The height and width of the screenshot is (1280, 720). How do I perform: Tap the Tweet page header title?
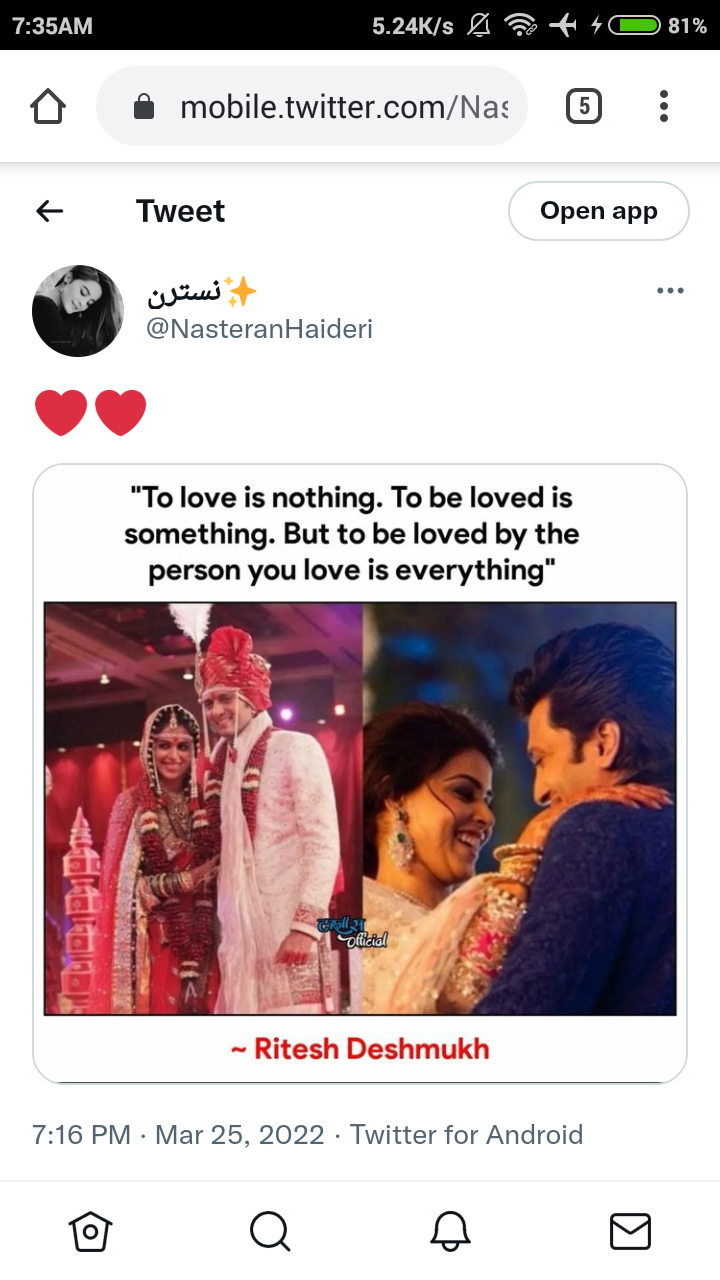(x=181, y=211)
